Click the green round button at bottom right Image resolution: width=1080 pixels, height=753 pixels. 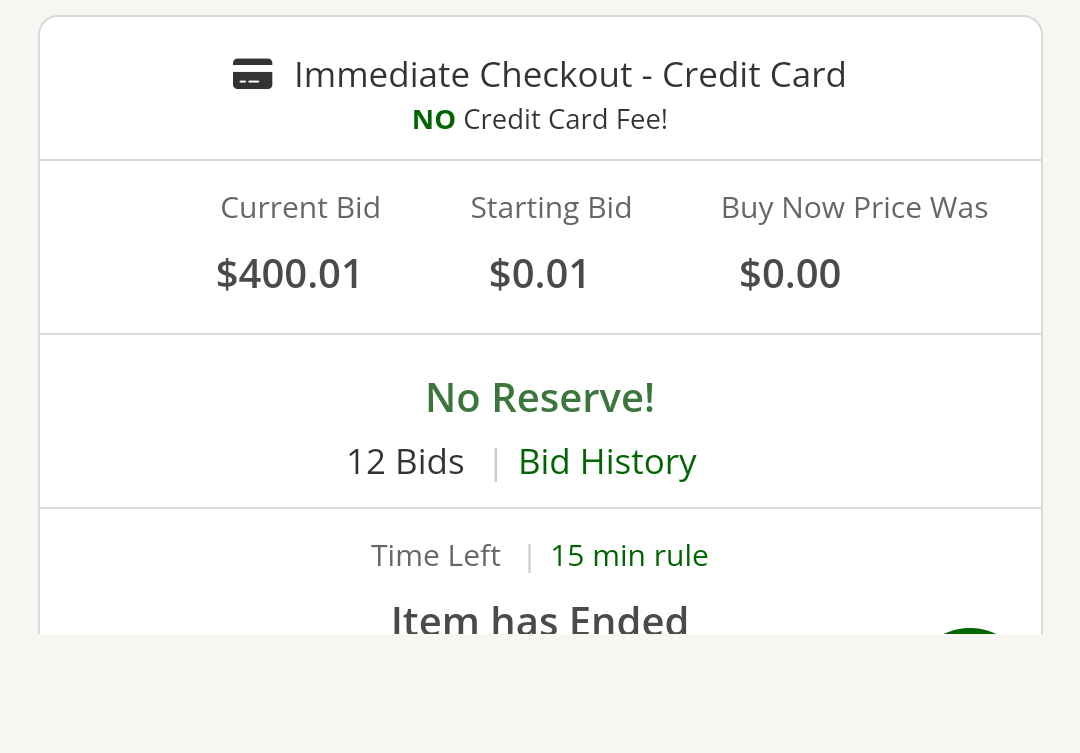(x=970, y=630)
